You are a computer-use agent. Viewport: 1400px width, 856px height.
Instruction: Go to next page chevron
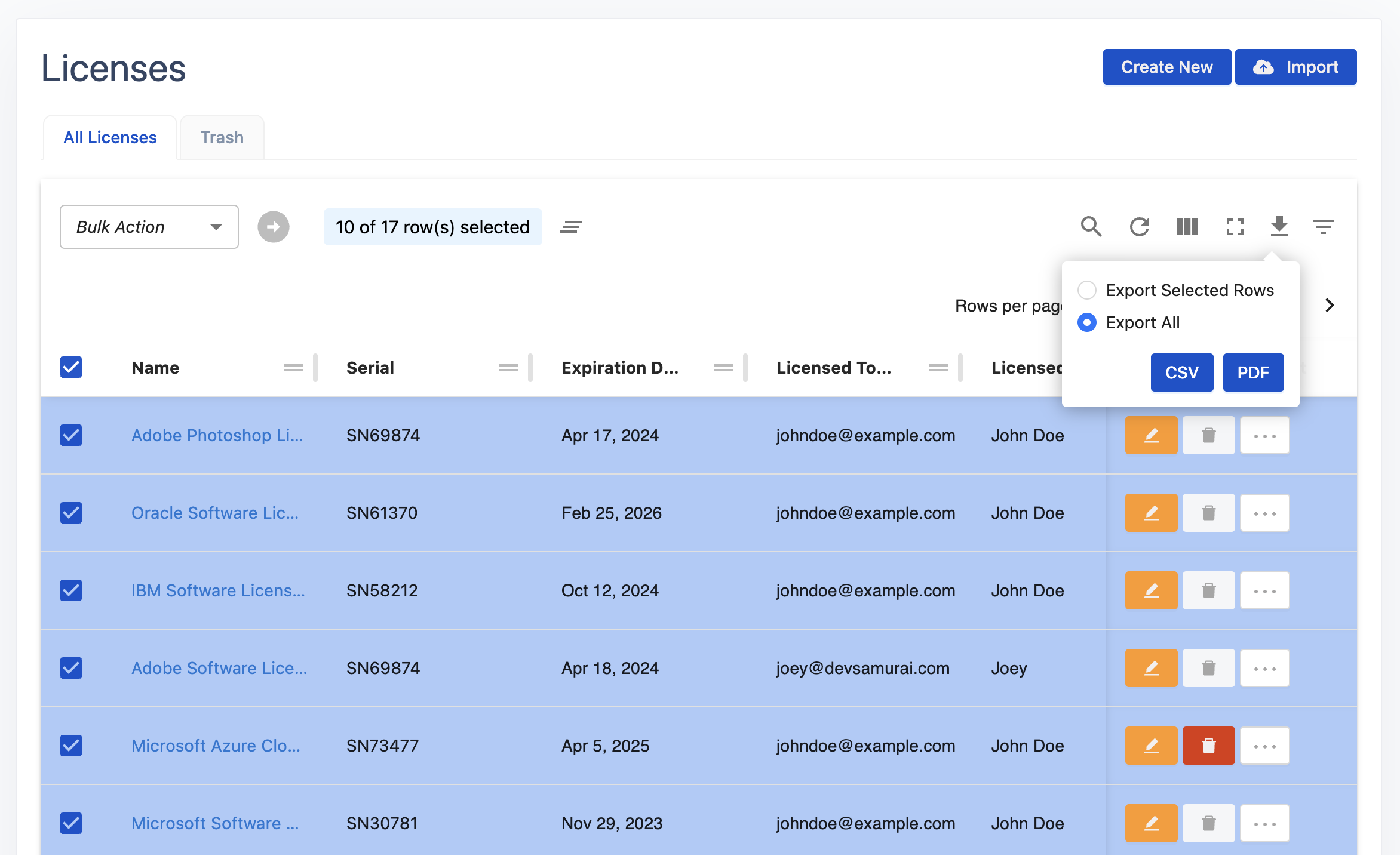[1330, 306]
